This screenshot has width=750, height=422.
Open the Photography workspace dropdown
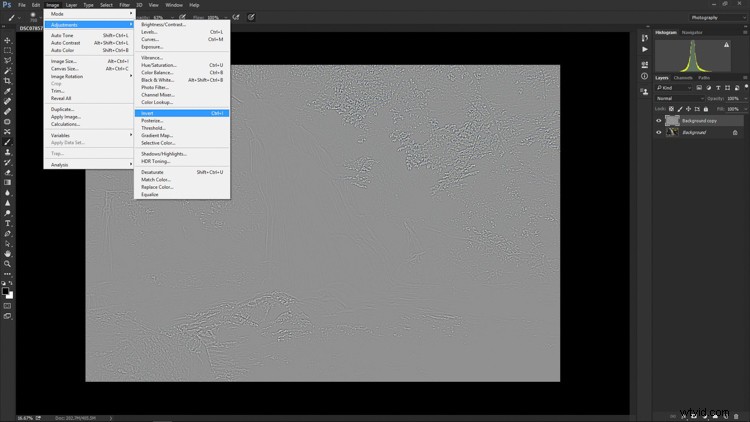[717, 17]
